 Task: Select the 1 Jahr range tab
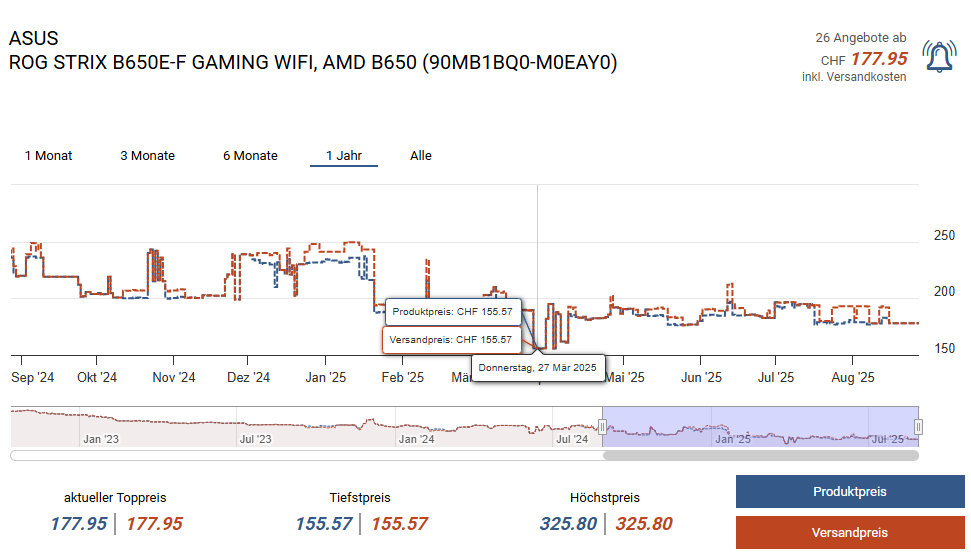344,155
